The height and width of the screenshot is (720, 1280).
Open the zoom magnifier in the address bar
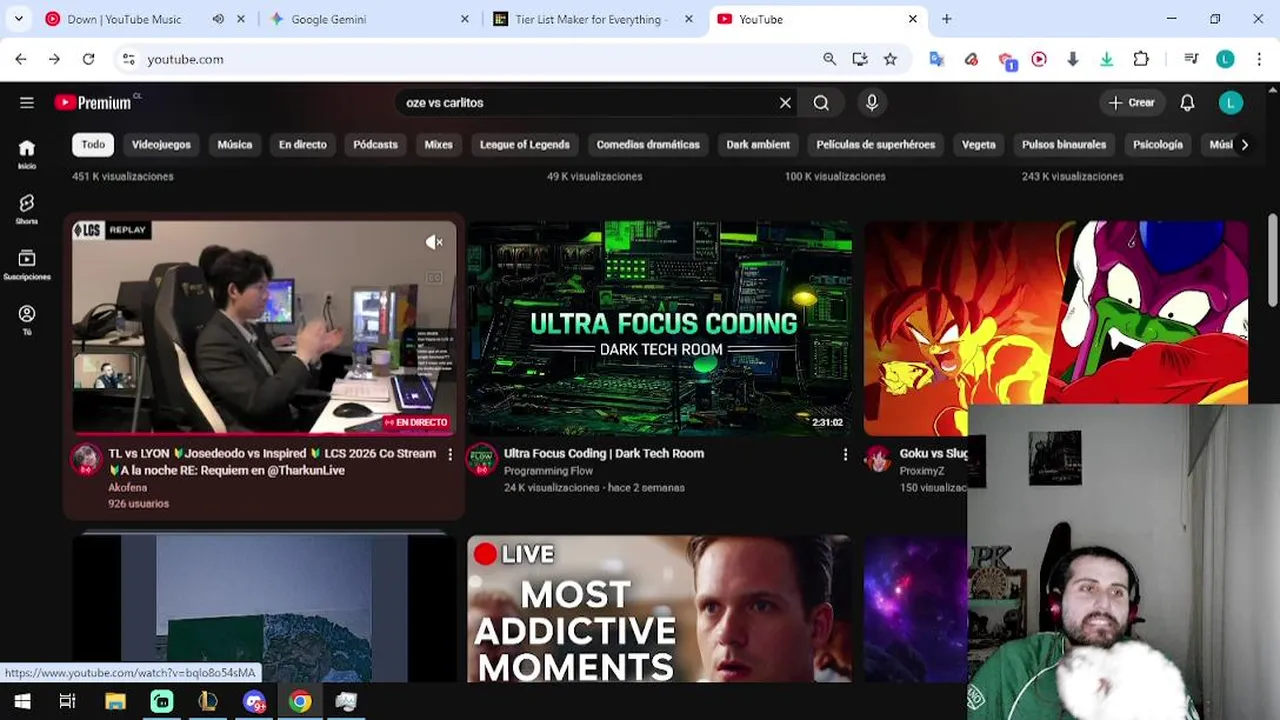829,59
